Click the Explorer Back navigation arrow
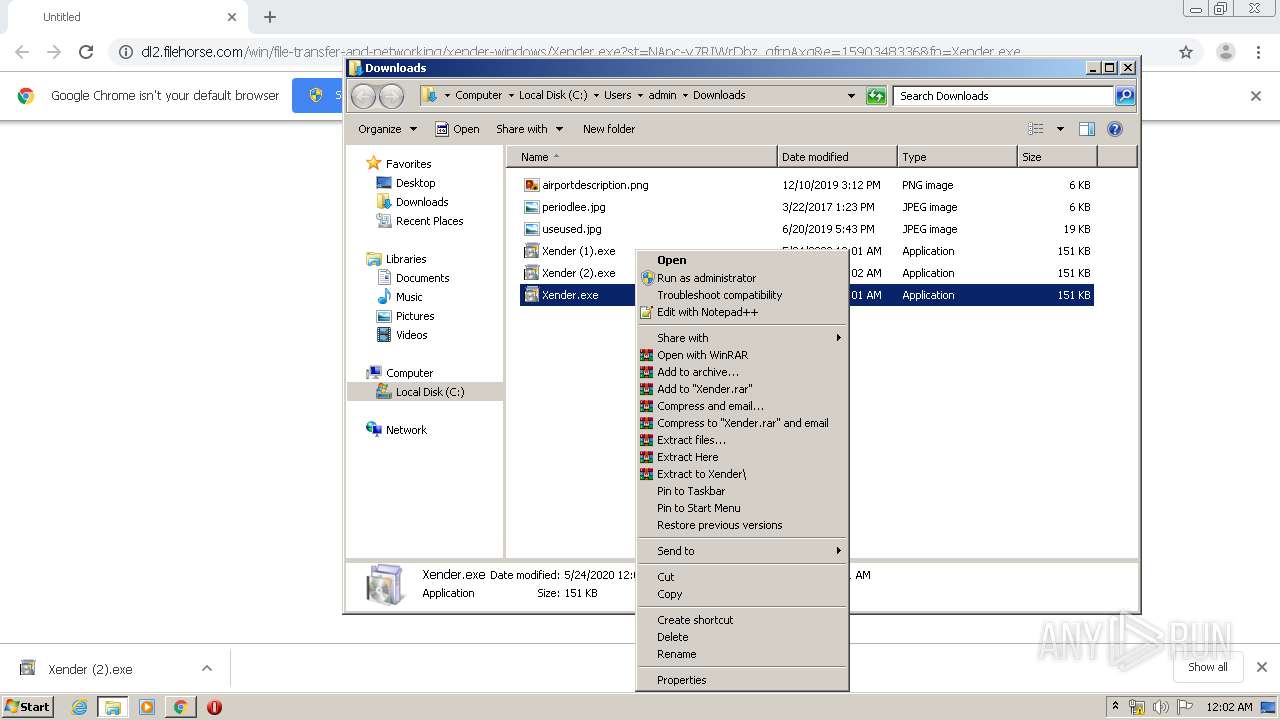1280x720 pixels. (x=363, y=96)
